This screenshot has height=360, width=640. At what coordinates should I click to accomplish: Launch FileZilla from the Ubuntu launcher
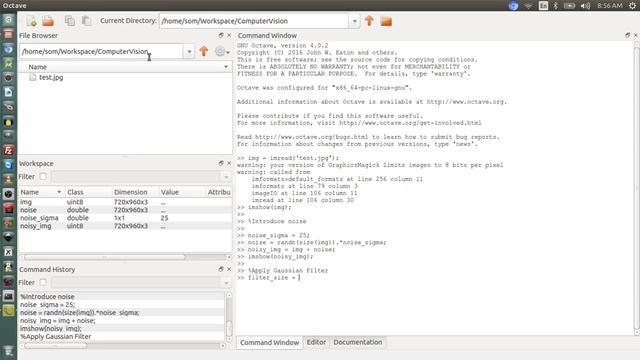[x=8, y=151]
